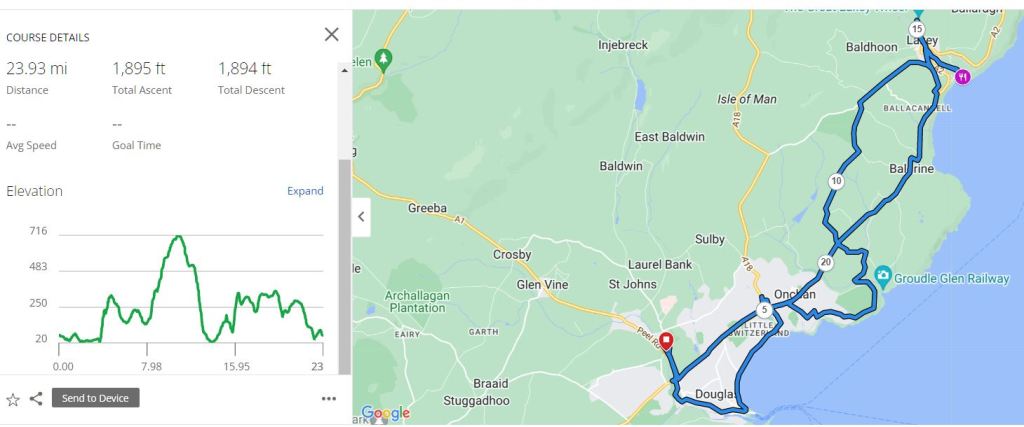Expand the Elevation chart
Screen dimensions: 1024x427
[305, 191]
